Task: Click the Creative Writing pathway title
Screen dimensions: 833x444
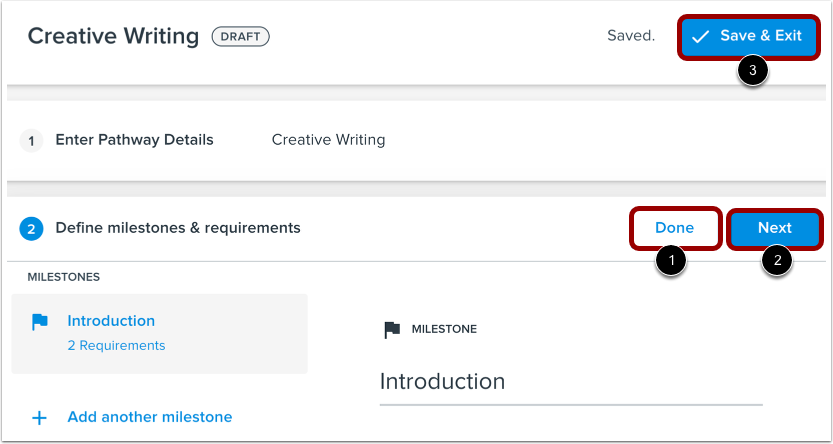Action: (113, 37)
